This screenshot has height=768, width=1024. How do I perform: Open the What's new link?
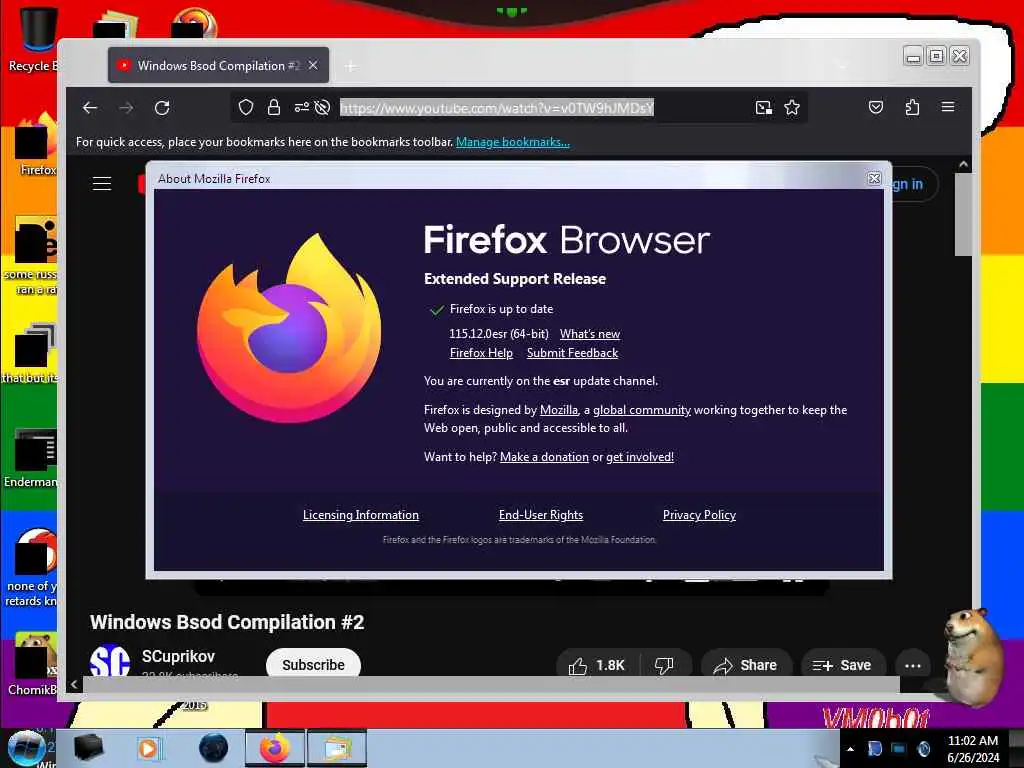pos(590,334)
